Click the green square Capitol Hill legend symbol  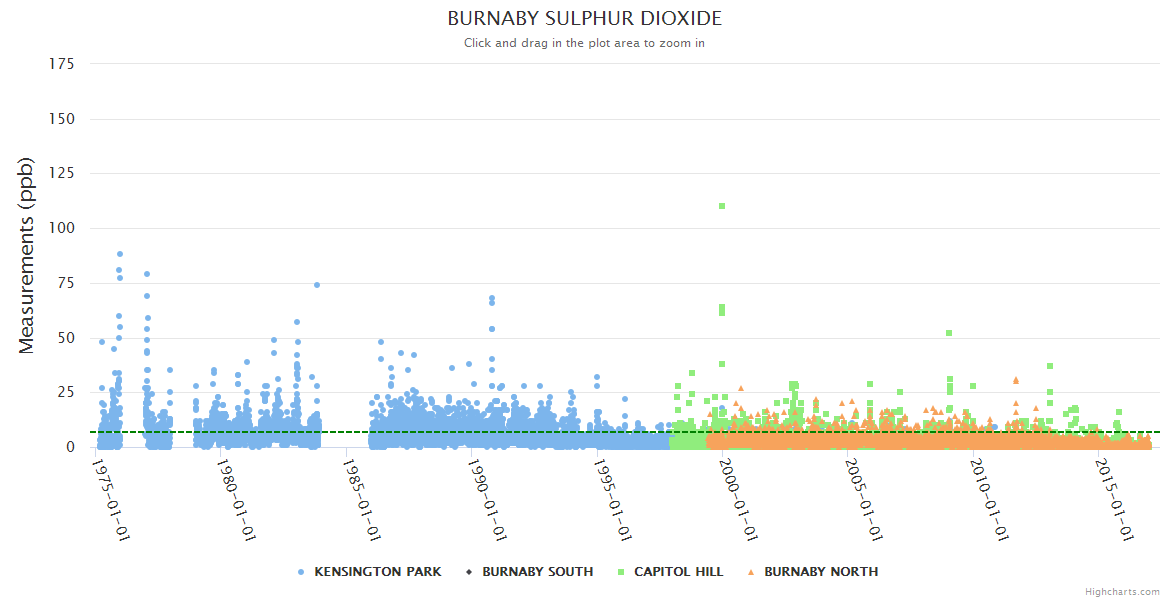621,572
